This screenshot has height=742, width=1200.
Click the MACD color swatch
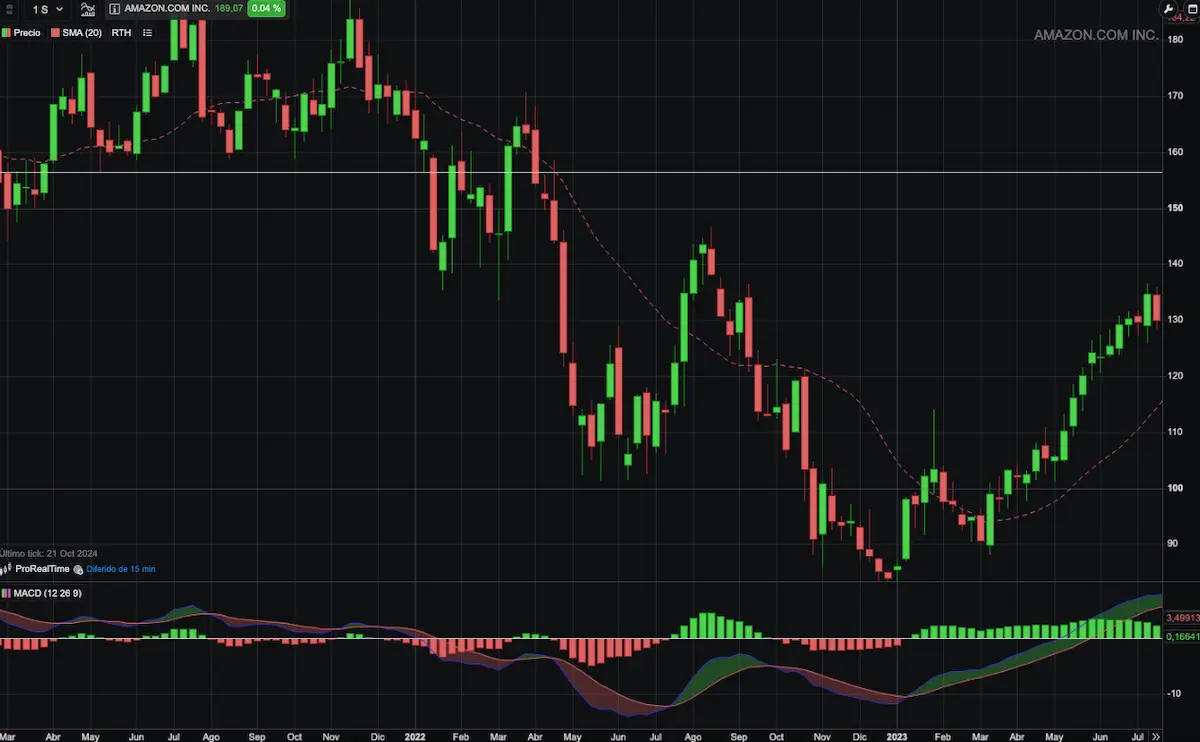(6, 593)
